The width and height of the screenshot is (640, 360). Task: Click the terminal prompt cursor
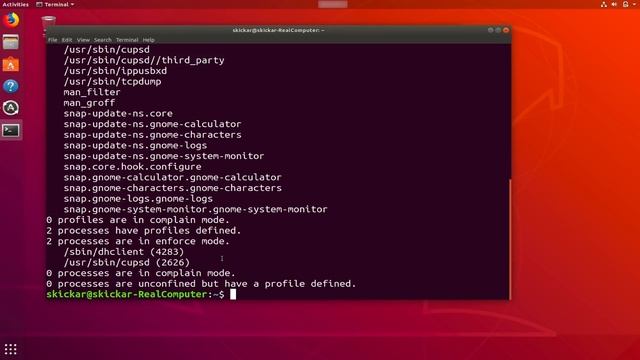tap(233, 294)
